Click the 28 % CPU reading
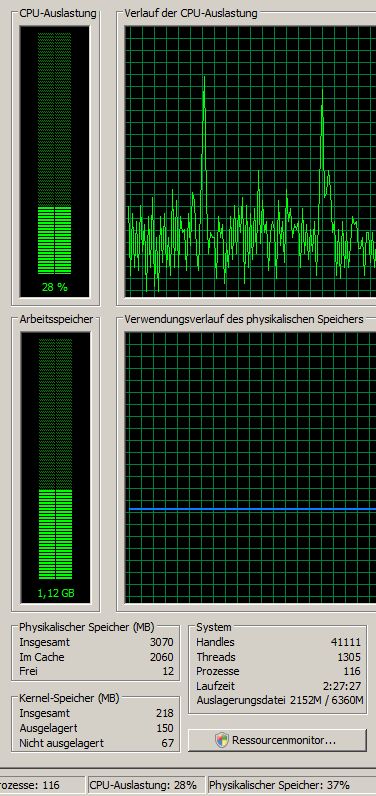Image resolution: width=376 pixels, height=796 pixels. 55,287
